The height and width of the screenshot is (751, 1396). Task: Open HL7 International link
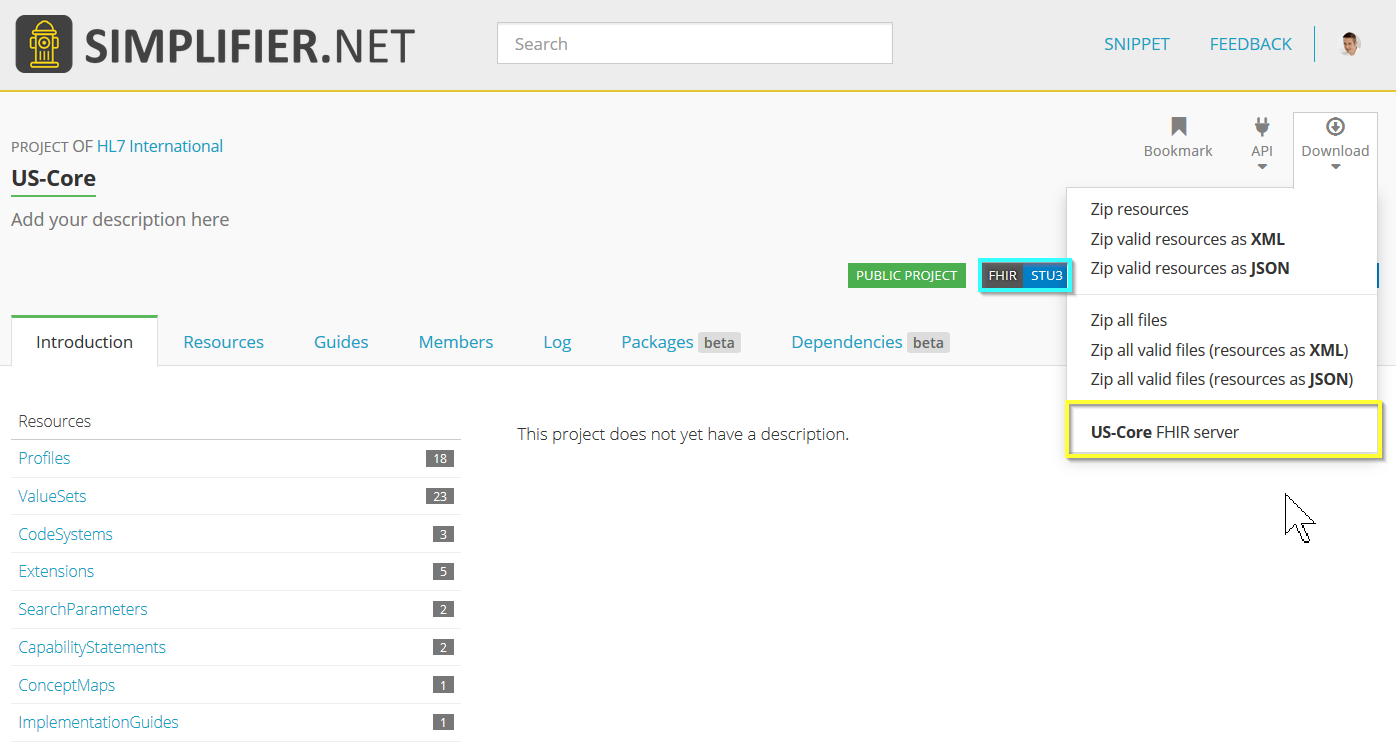point(160,146)
